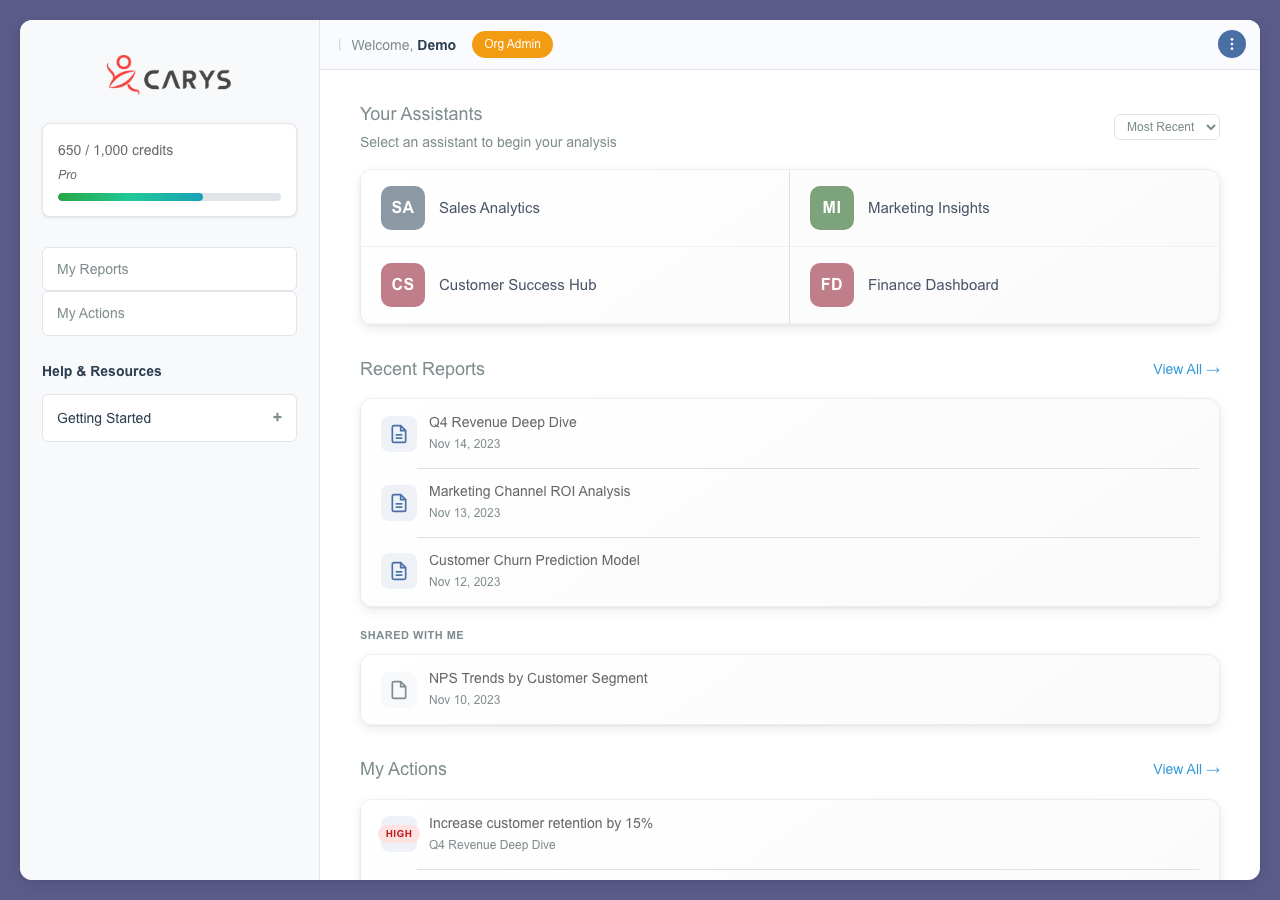Open the Customer Success Hub icon
The height and width of the screenshot is (900, 1280).
[x=402, y=285]
